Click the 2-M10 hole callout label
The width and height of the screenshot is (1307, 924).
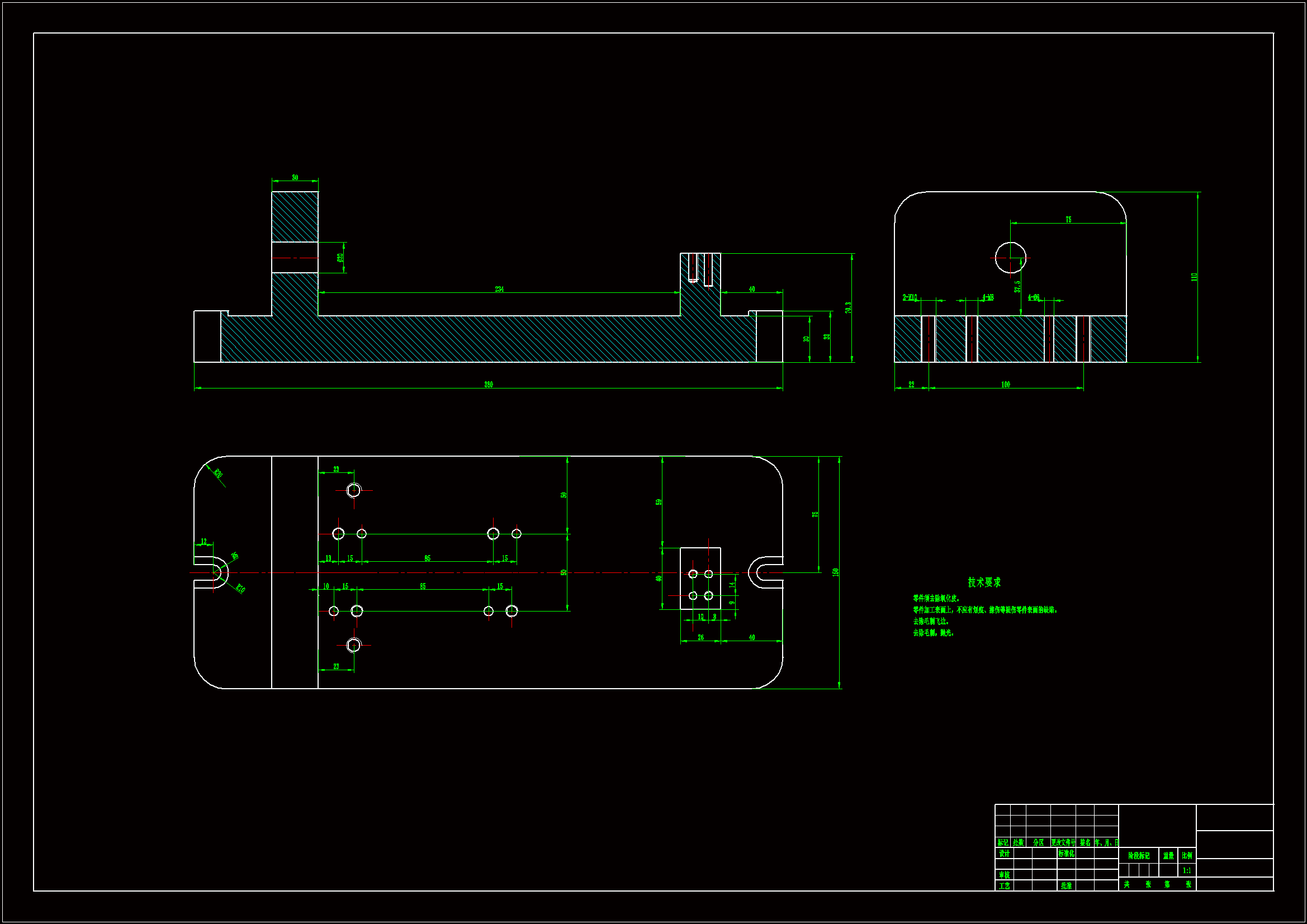tap(910, 297)
